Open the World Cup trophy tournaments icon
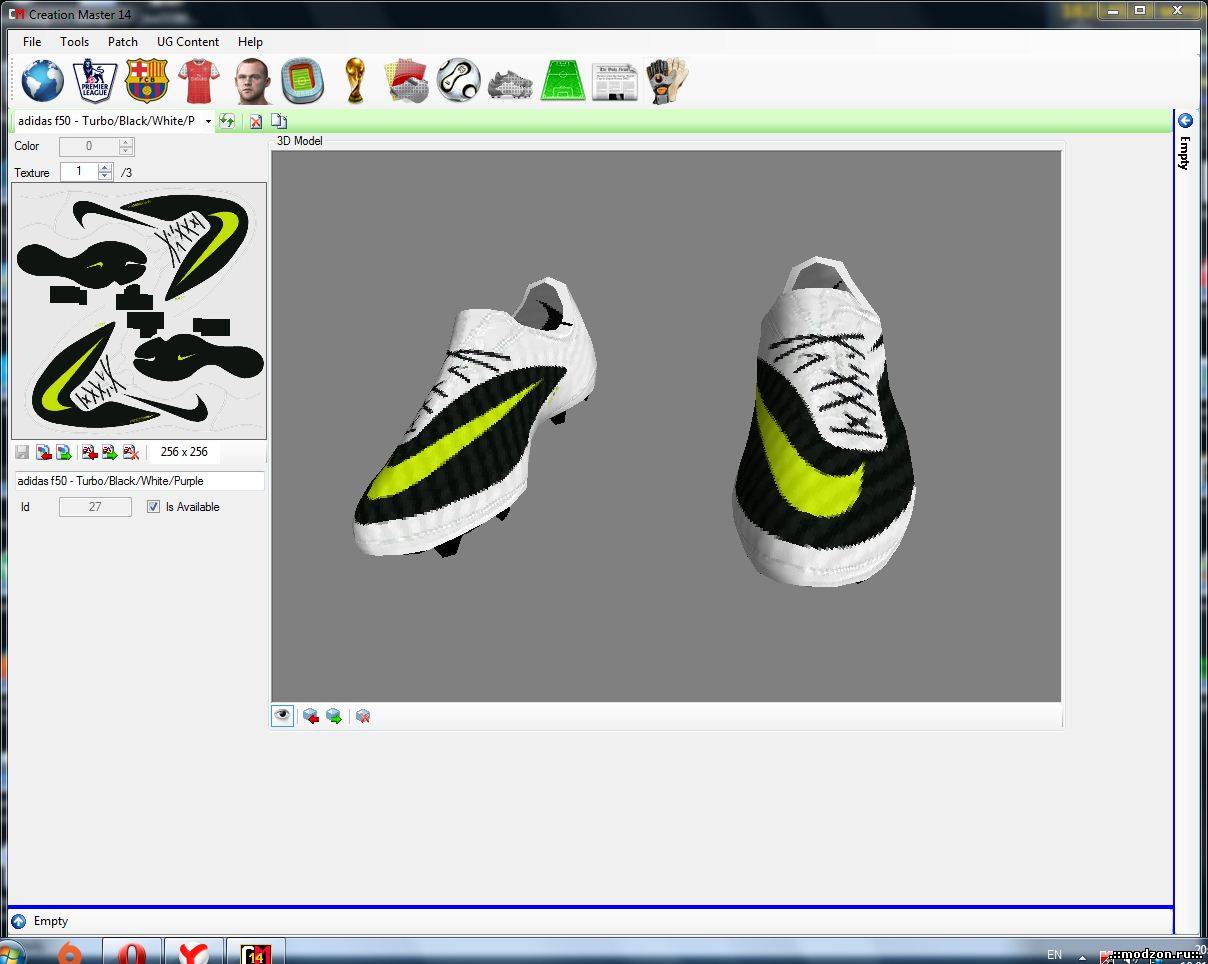The image size is (1208, 964). [354, 81]
